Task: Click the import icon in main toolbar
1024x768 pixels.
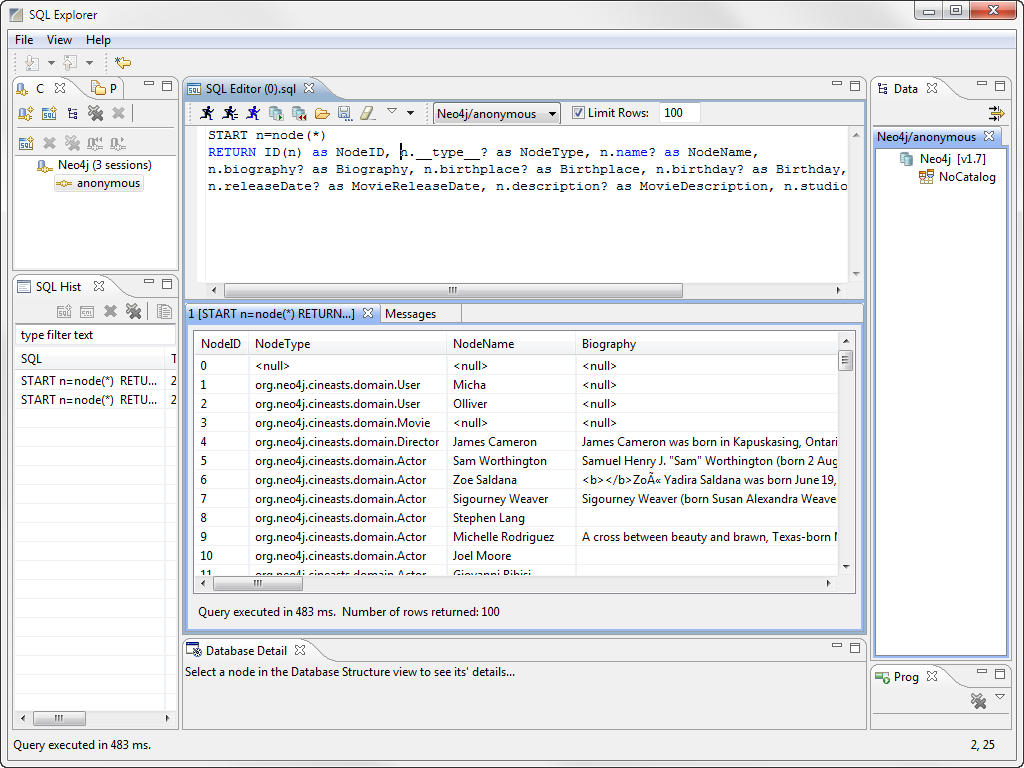Action: coord(31,63)
